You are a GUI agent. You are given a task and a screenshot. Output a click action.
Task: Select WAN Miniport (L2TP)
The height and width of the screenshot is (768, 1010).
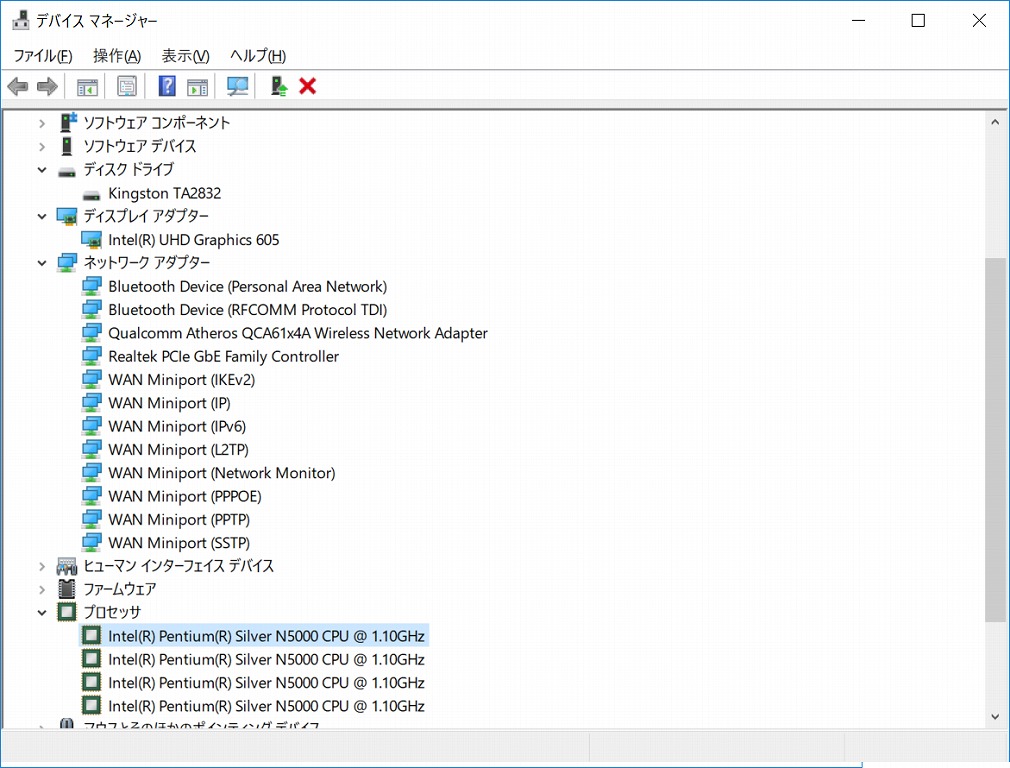178,449
